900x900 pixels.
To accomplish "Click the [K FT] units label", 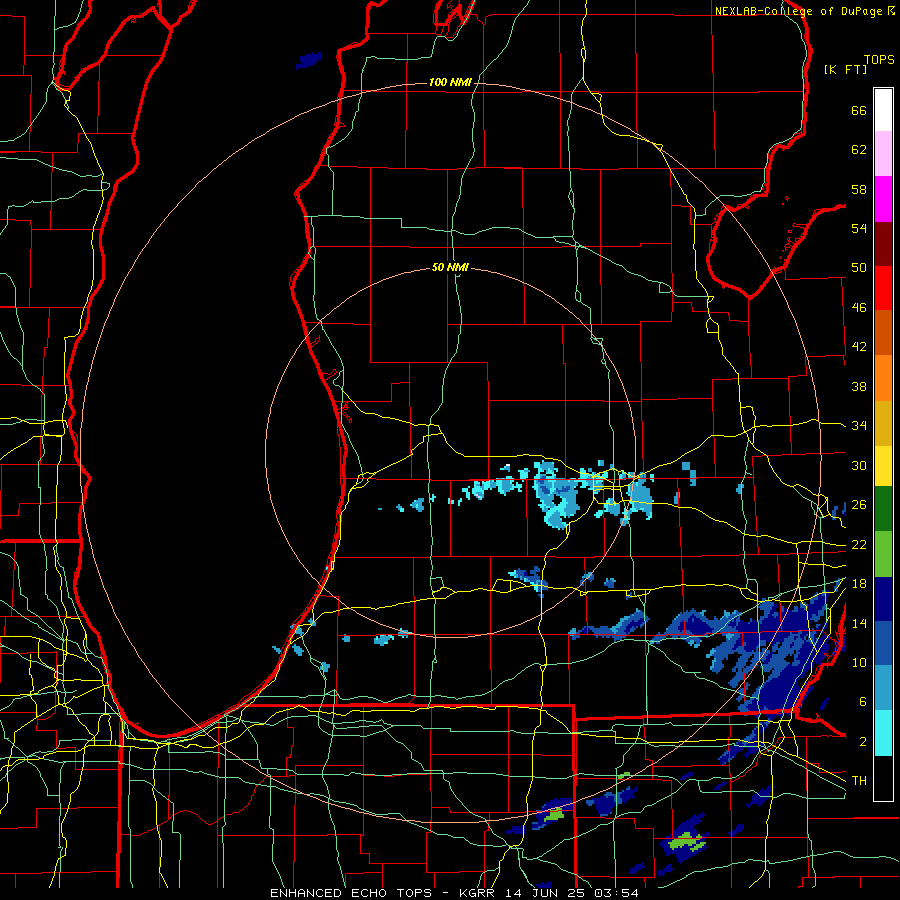I will [845, 70].
